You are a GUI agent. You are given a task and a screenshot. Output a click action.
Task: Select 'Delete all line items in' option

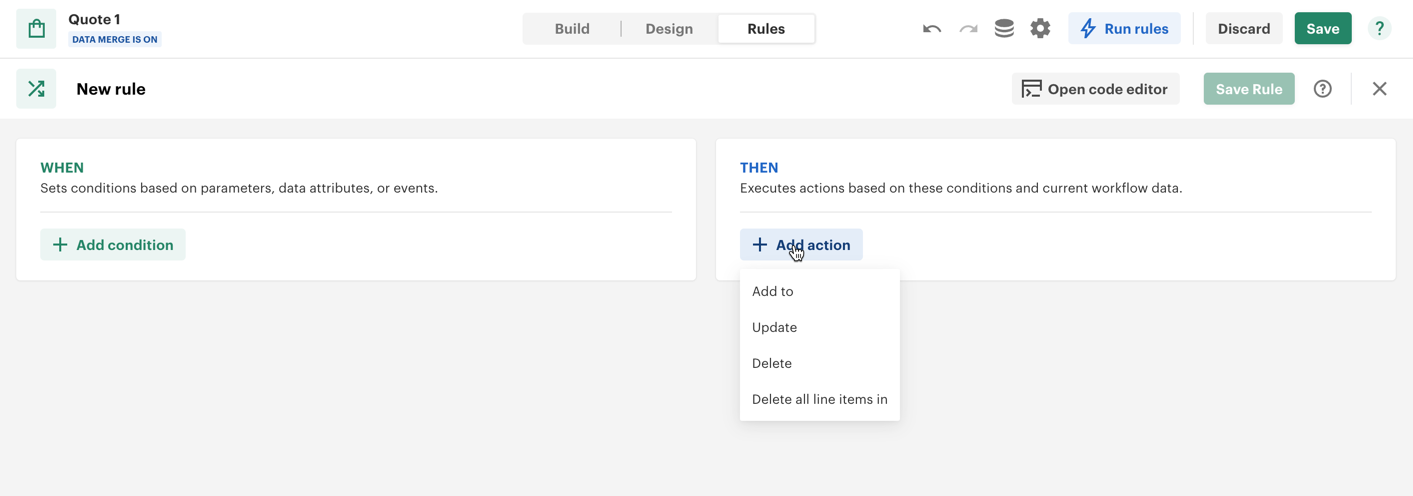click(819, 399)
